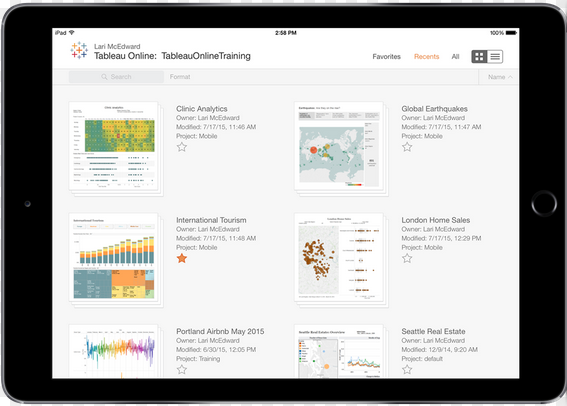Click the London Home Sales title
567x406 pixels.
[436, 220]
